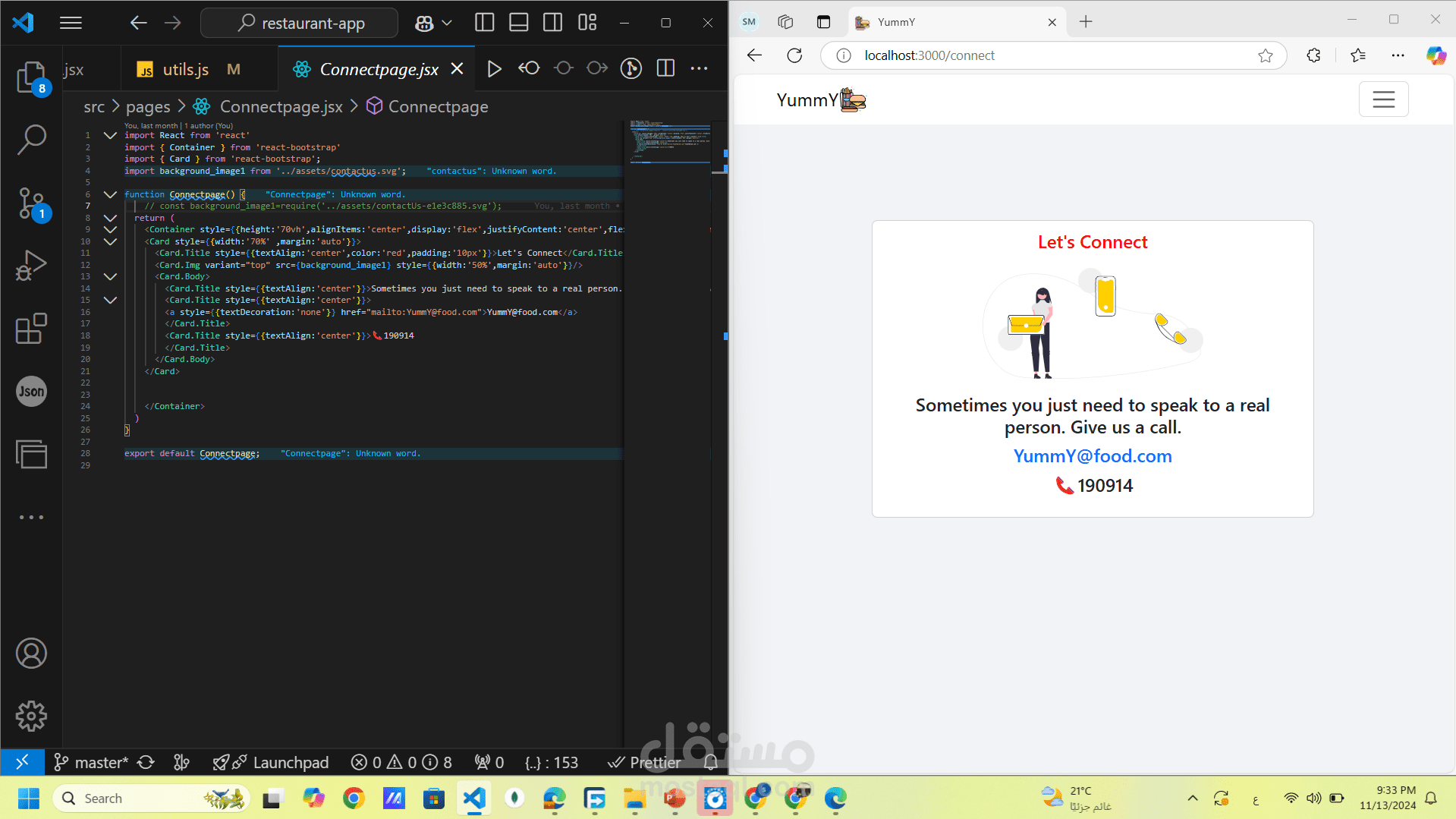Select the Connectpage.jsx tab
This screenshot has height=819, width=1456.
point(378,70)
